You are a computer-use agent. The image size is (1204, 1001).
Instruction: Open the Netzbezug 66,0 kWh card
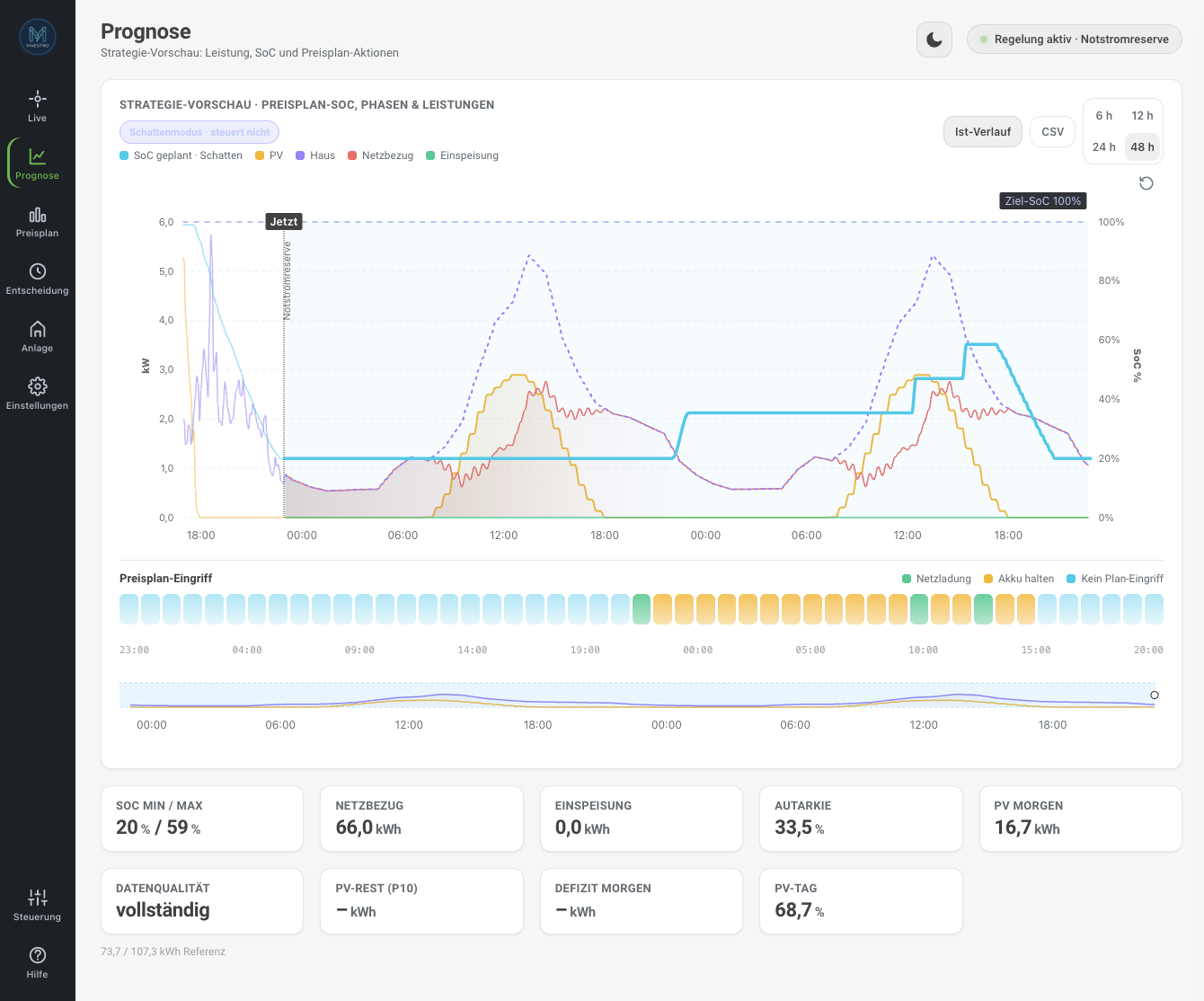421,819
